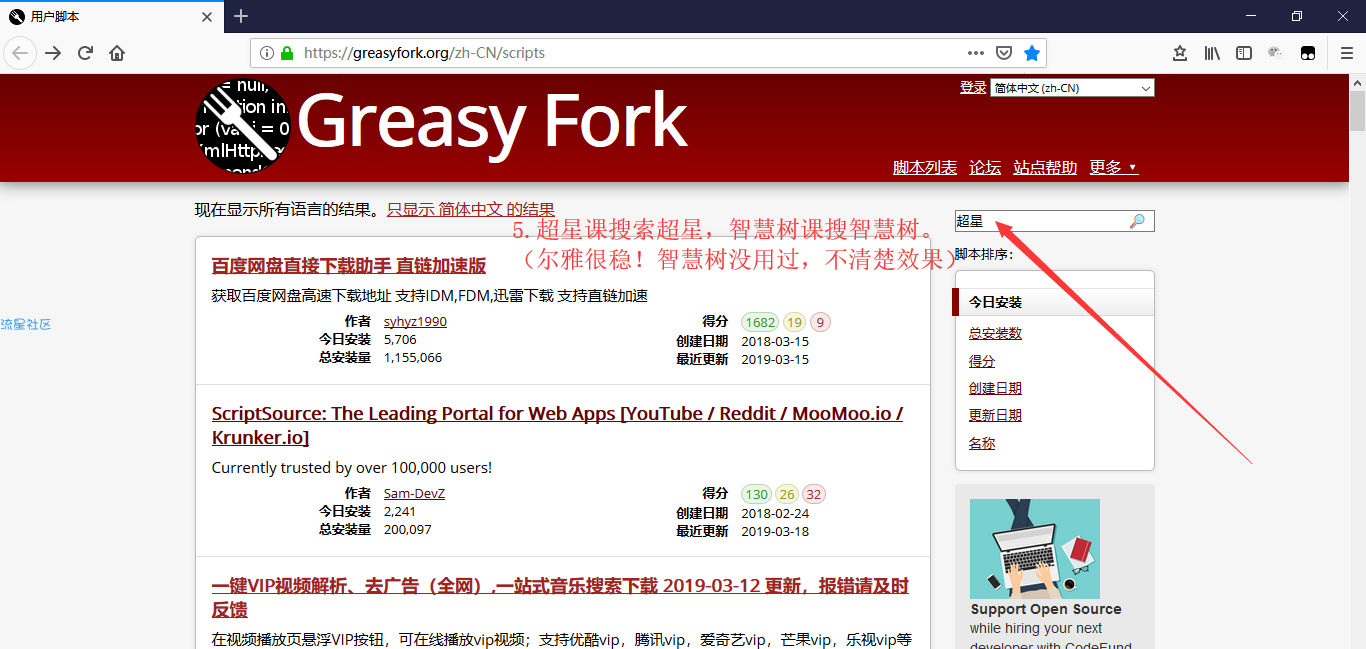Open 百度网盘直接下载助手 script page
Screen dimensions: 1366x649
349,265
